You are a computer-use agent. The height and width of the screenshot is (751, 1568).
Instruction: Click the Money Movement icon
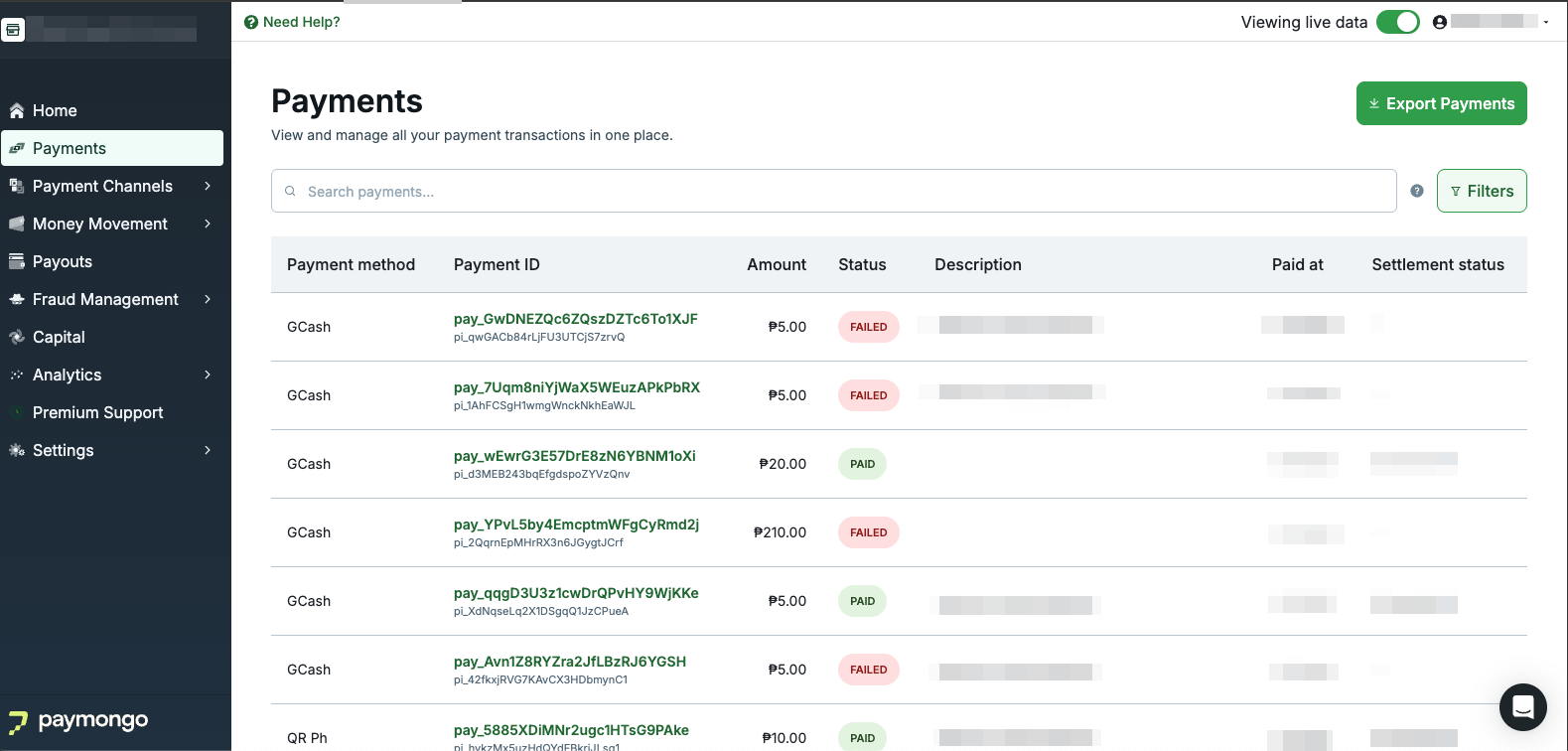tap(17, 224)
